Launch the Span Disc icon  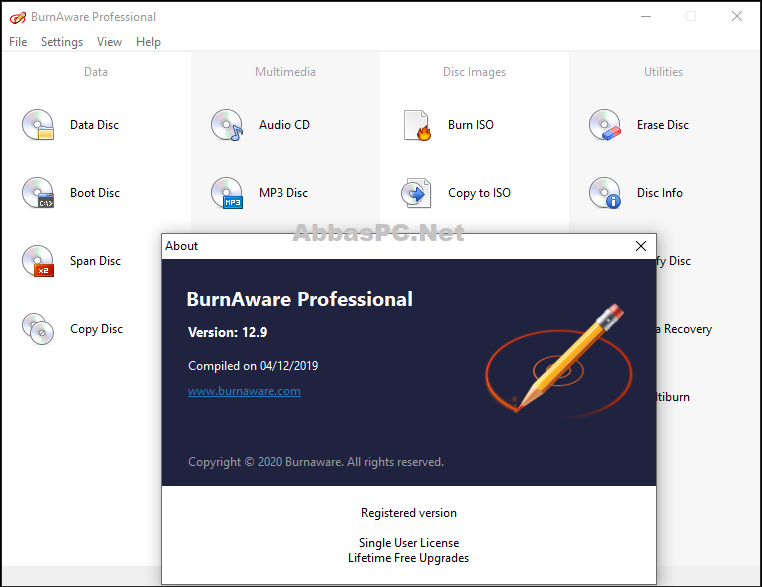(x=38, y=261)
